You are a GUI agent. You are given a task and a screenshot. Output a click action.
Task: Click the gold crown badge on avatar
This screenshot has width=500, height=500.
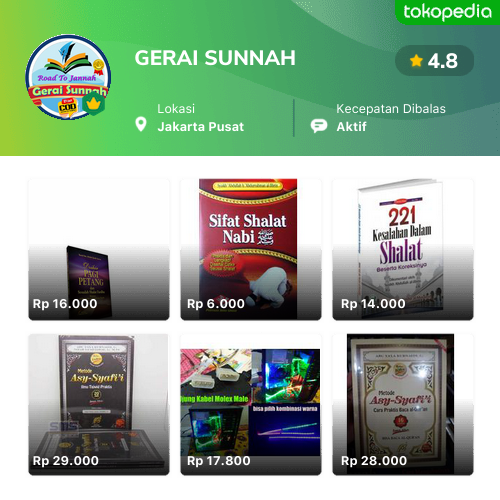(x=93, y=104)
